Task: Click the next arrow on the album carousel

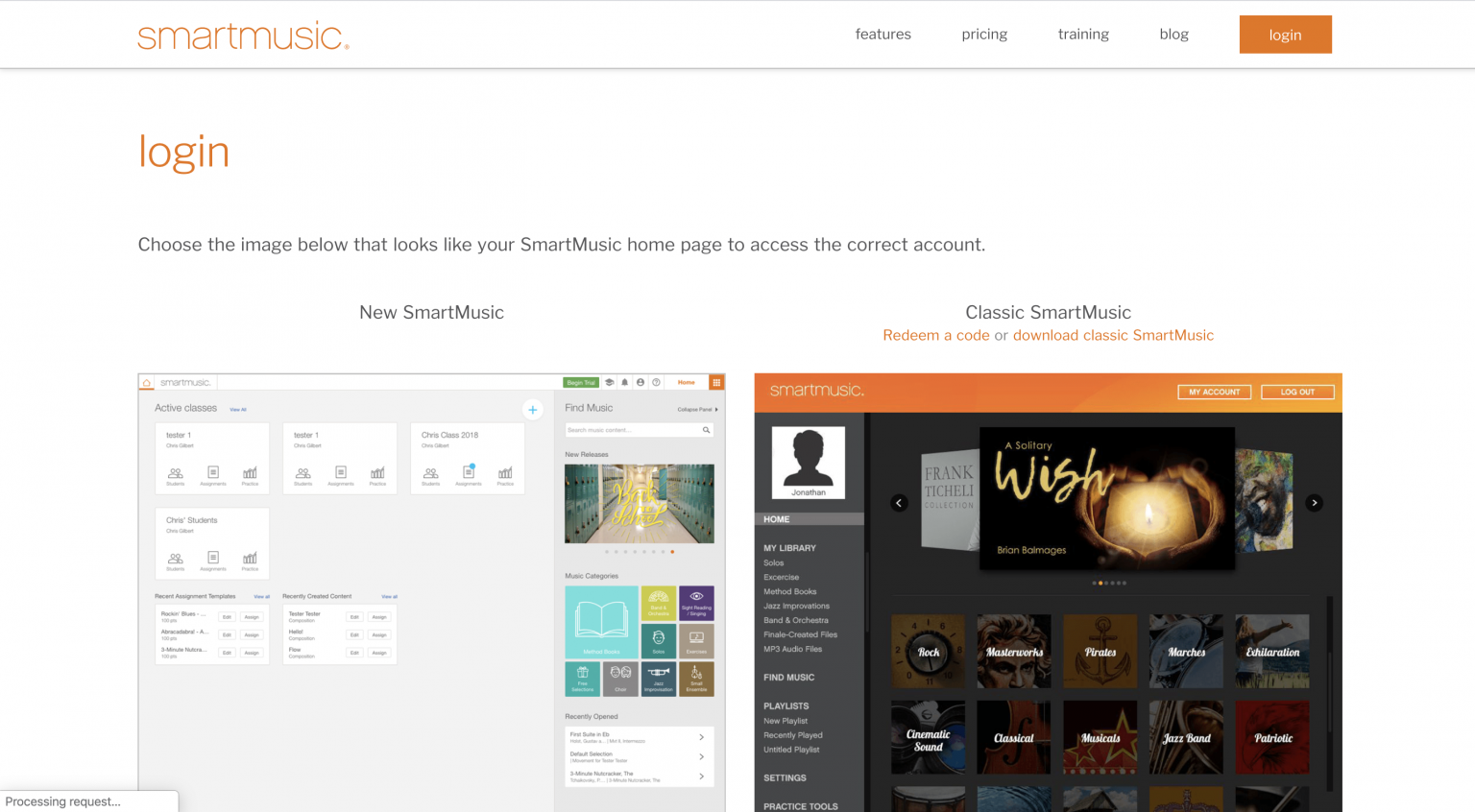Action: tap(1315, 503)
